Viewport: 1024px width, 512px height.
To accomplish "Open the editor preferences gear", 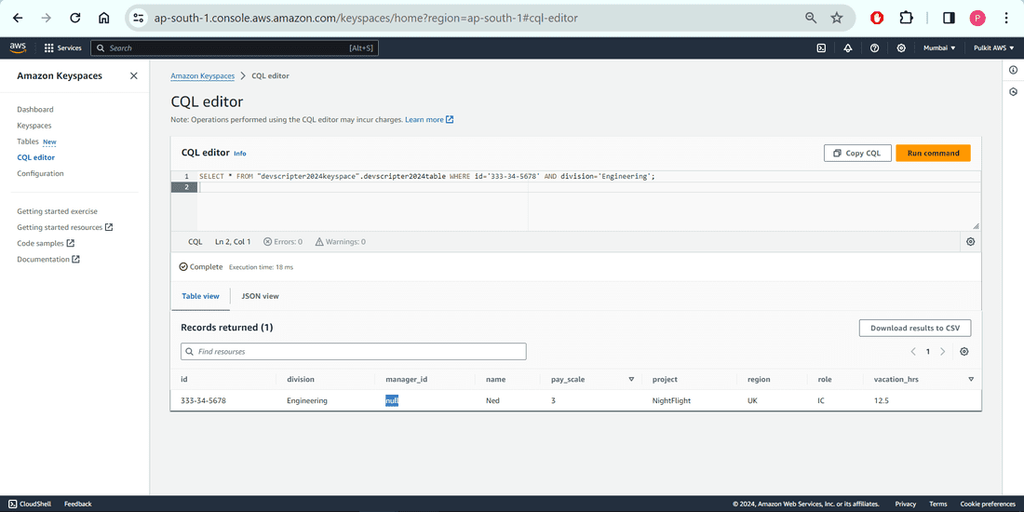I will coord(970,242).
